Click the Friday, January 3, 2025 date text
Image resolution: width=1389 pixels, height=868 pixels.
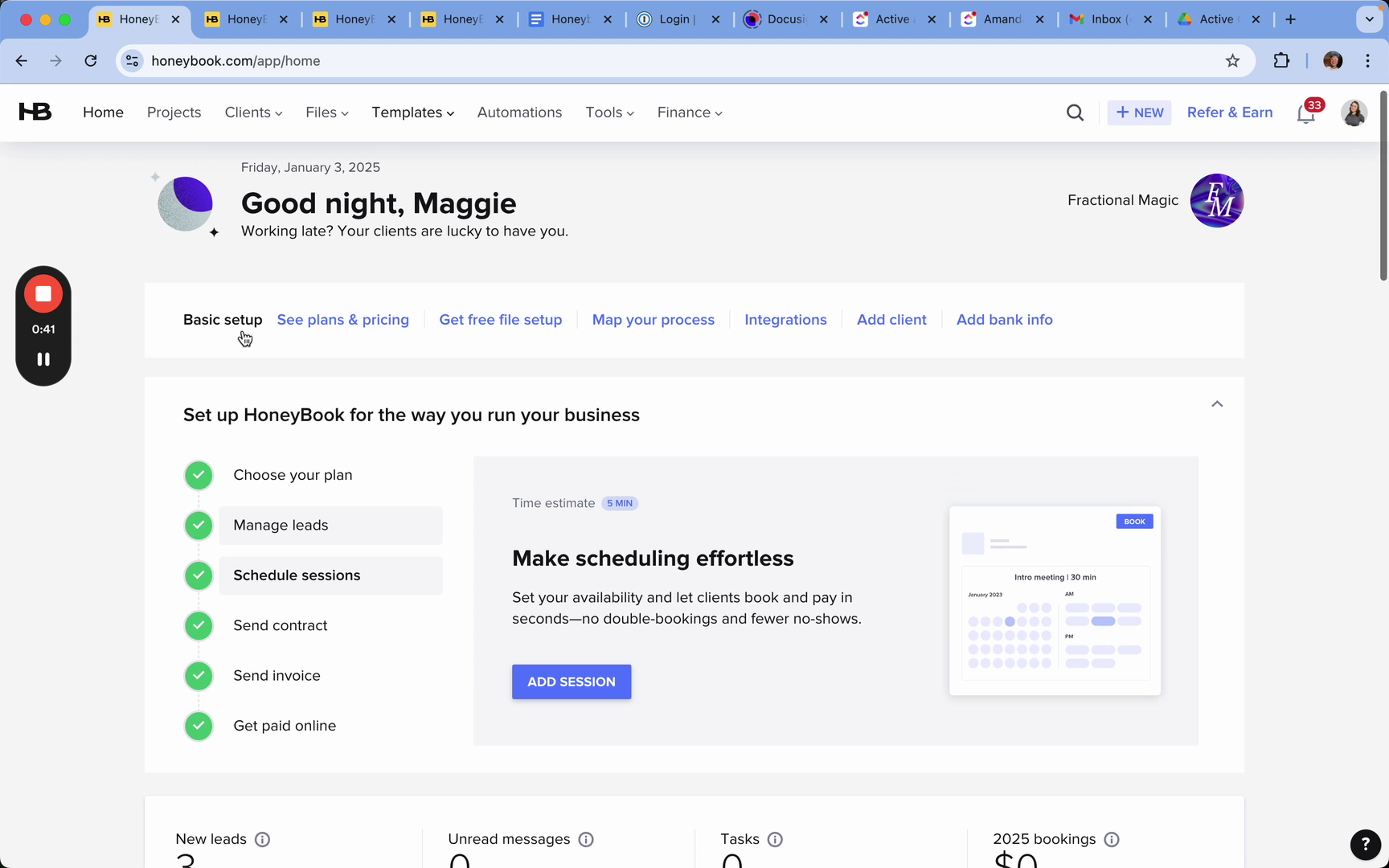click(x=310, y=167)
